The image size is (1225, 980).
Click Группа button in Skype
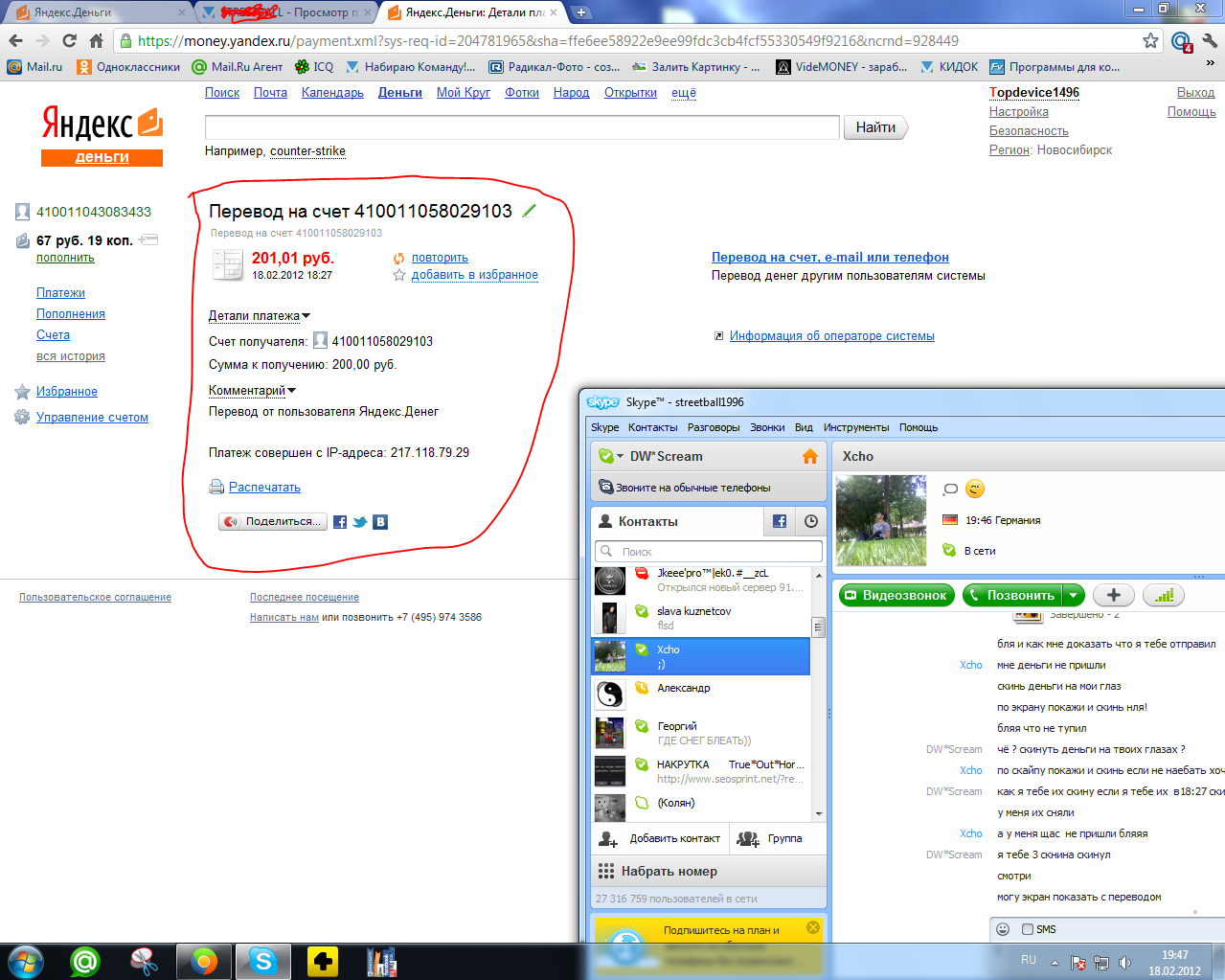tap(778, 838)
